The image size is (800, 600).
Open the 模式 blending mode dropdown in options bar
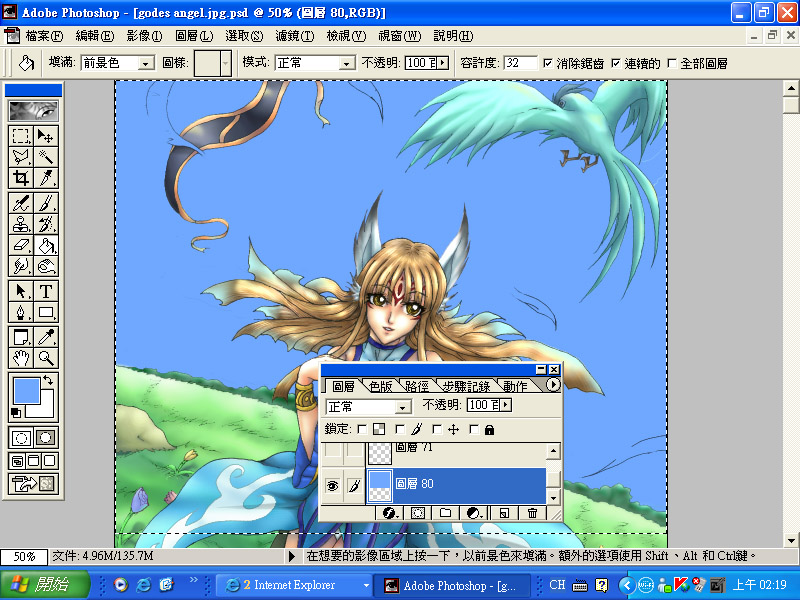click(x=347, y=63)
